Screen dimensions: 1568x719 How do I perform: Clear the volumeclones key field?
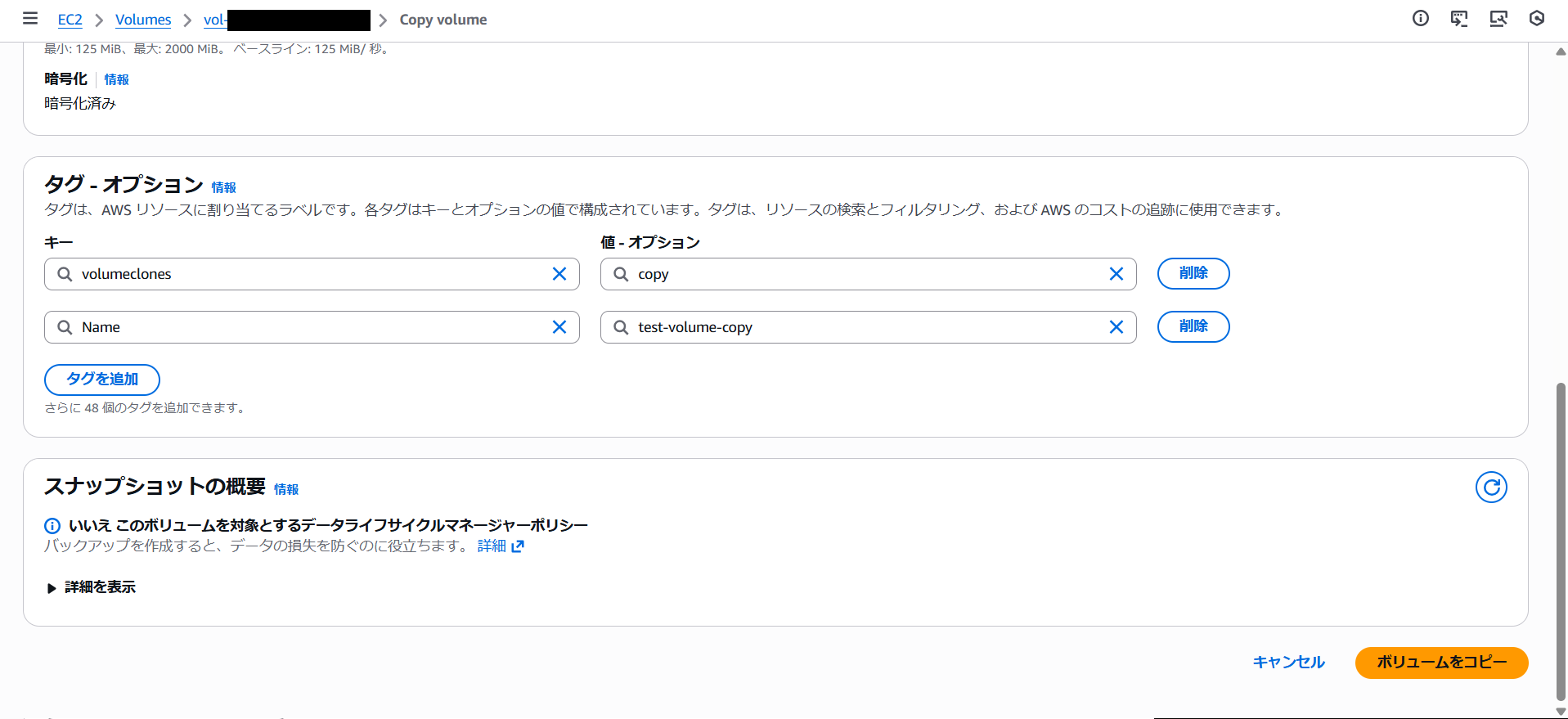(x=559, y=274)
